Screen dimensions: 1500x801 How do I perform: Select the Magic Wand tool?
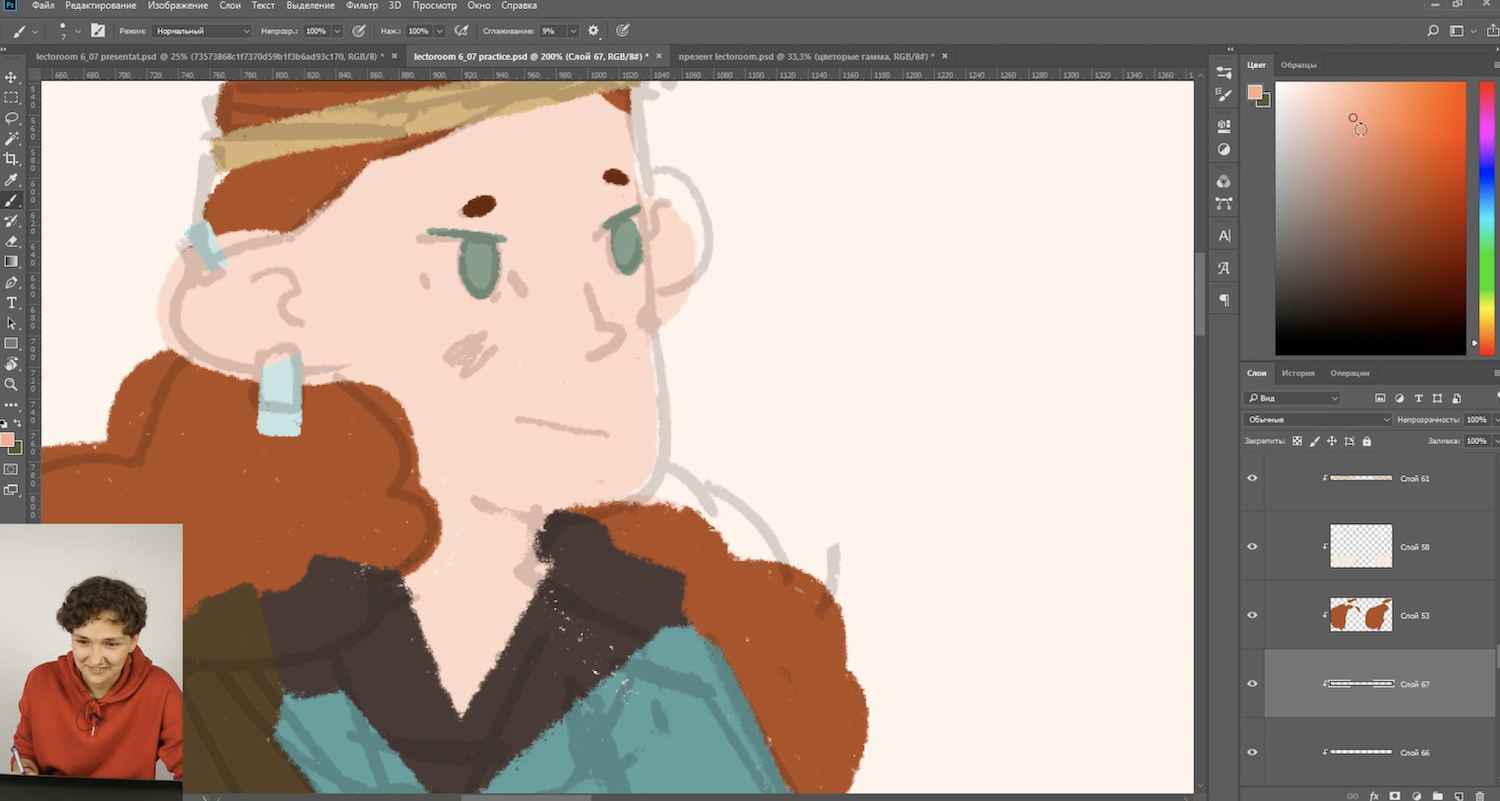12,138
